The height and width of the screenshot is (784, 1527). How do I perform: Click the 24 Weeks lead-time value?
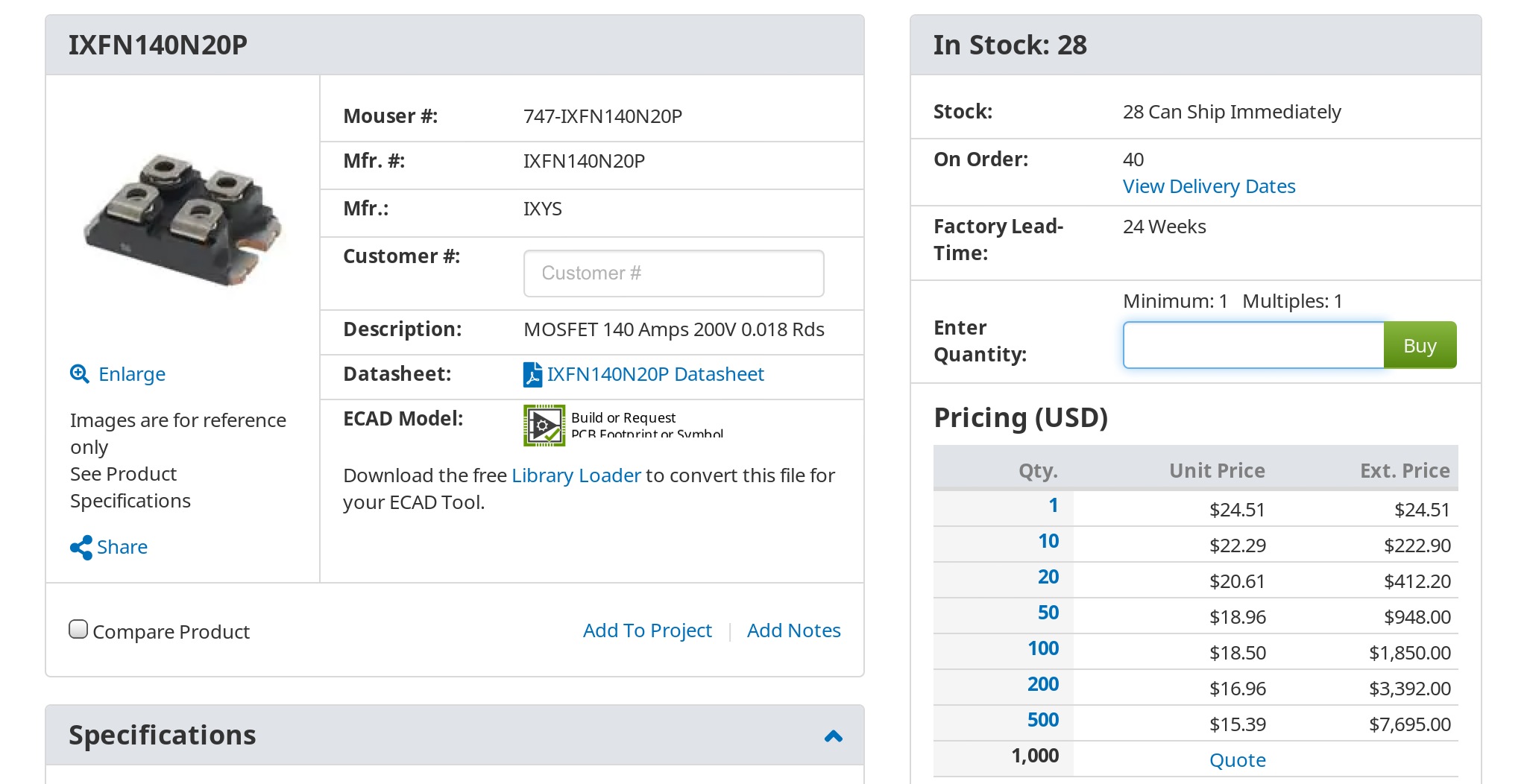point(1164,227)
